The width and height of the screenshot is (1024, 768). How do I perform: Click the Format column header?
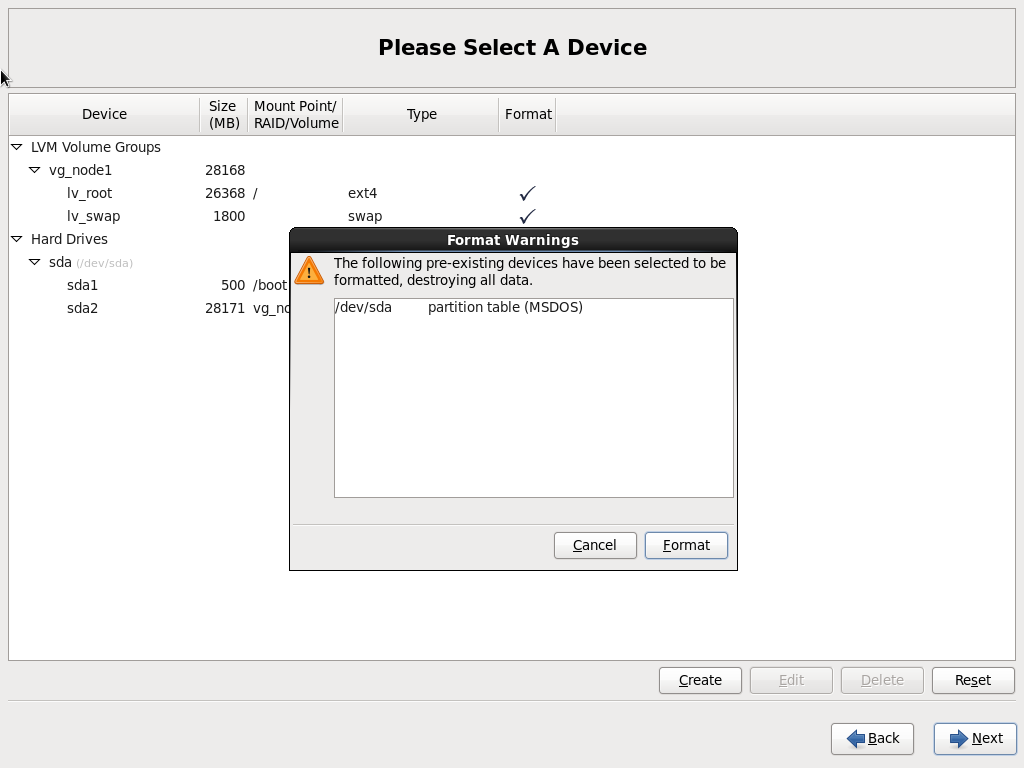point(528,114)
